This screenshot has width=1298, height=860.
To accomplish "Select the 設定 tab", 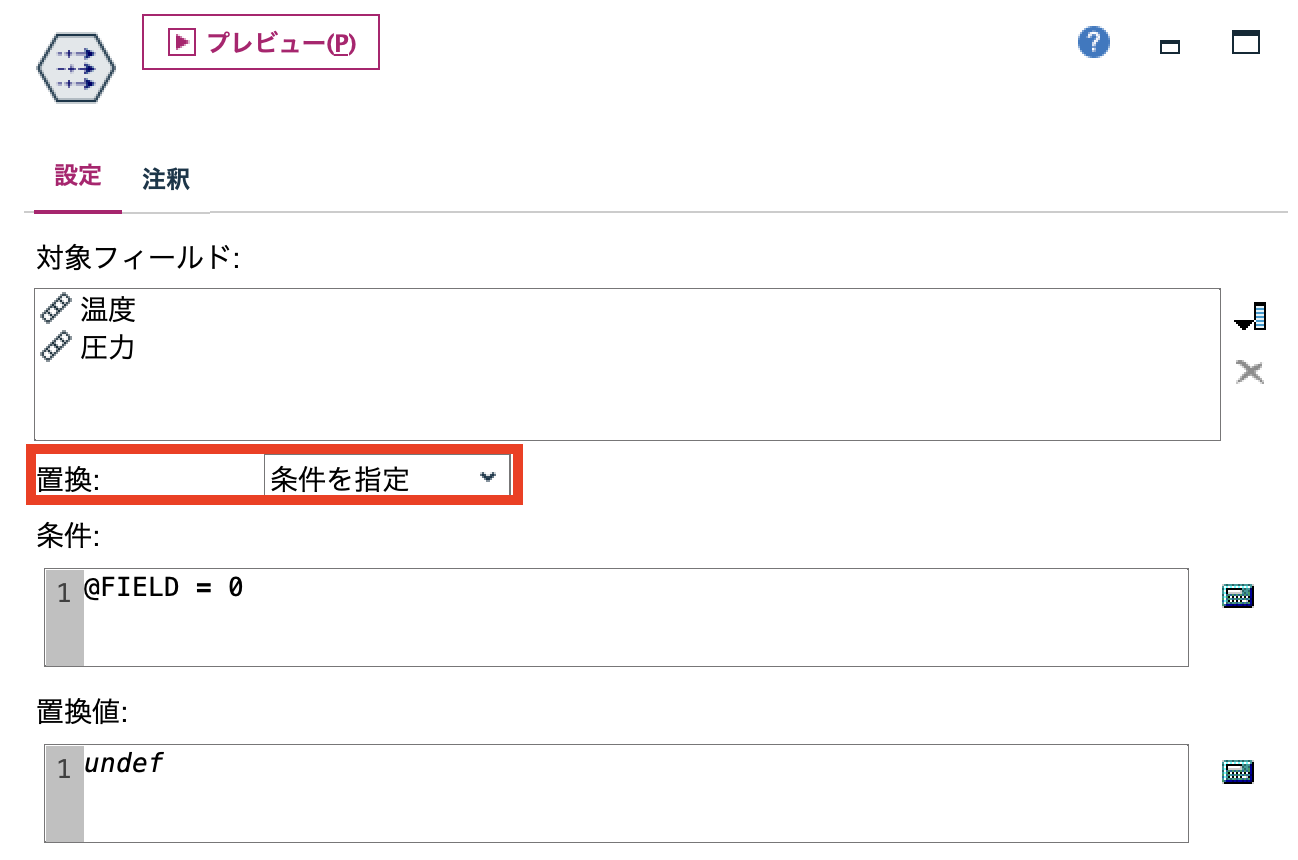I will (x=77, y=177).
